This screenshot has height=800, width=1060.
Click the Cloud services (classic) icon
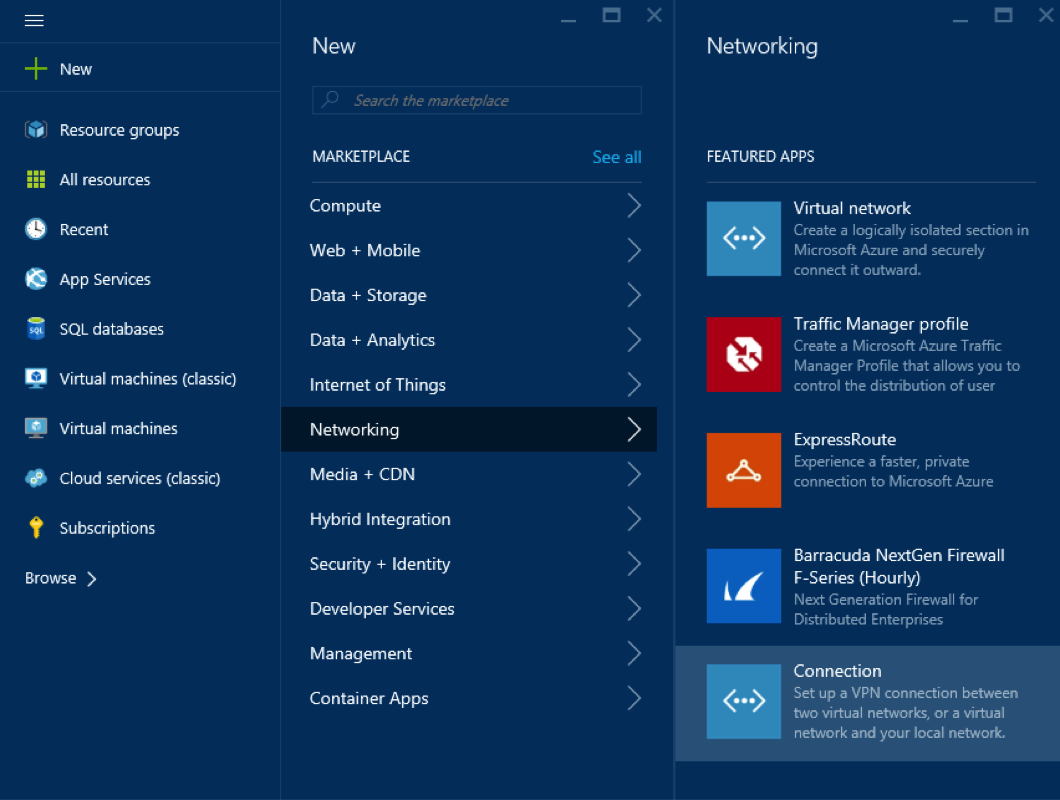[36, 478]
